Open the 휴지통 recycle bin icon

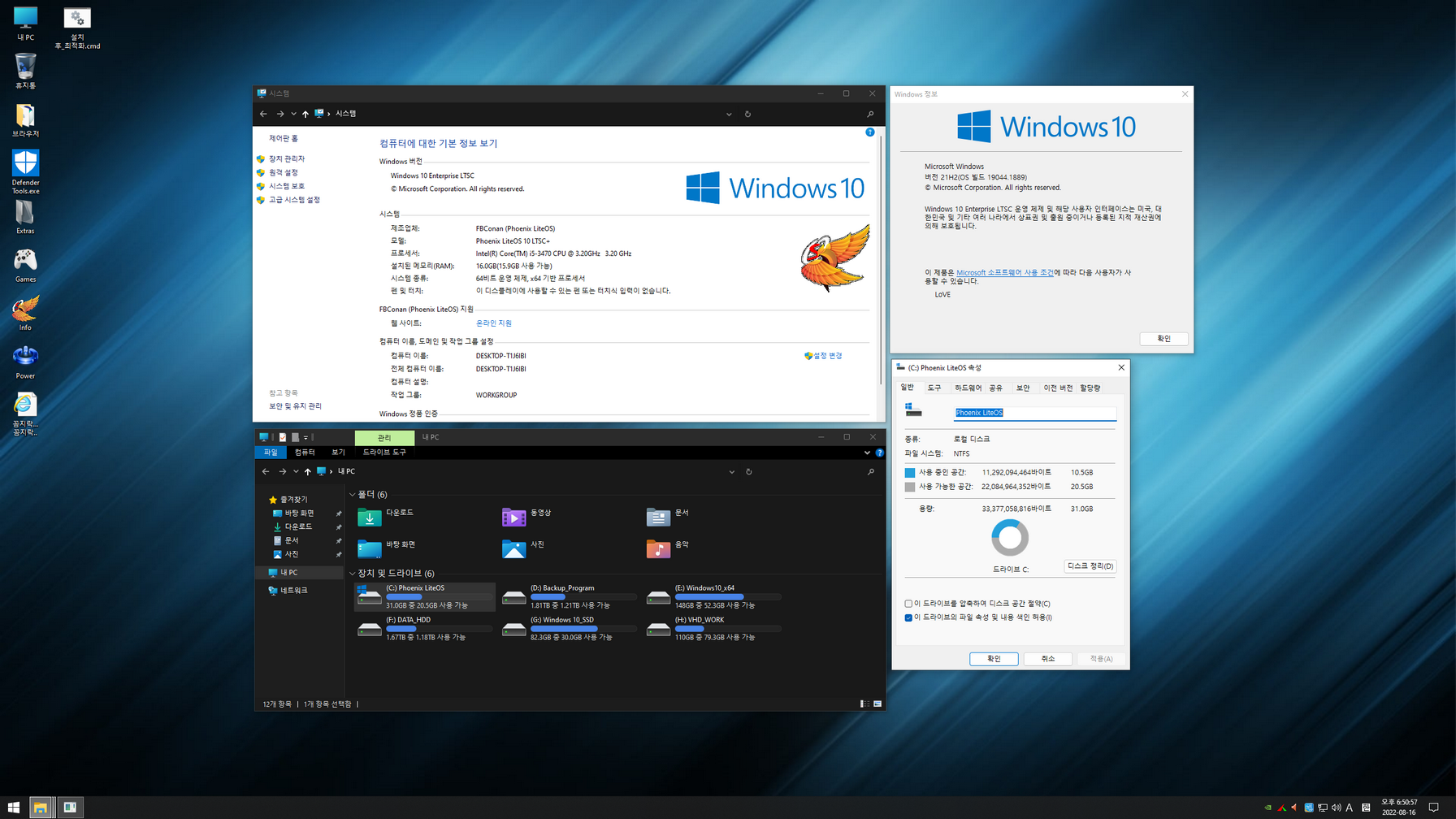pos(25,71)
